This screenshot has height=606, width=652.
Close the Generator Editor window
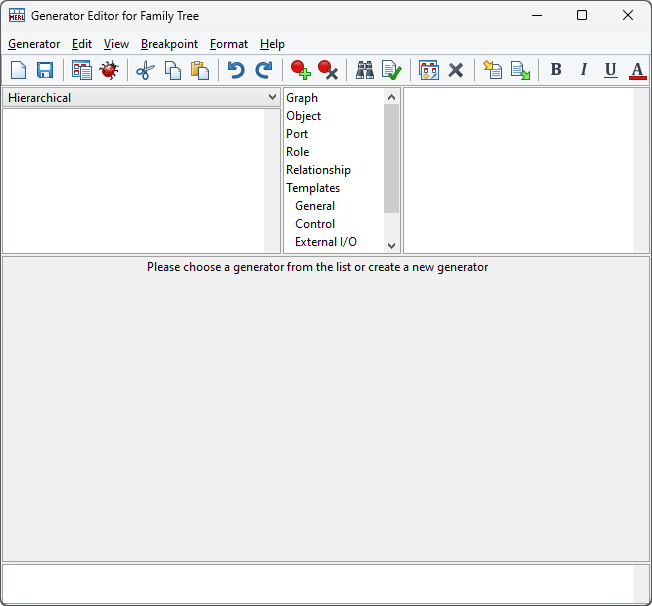tap(627, 15)
